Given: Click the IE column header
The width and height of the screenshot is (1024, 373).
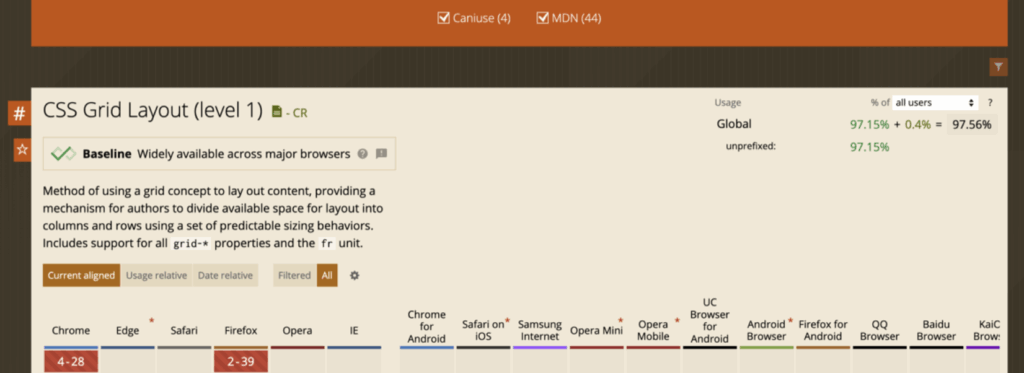Looking at the screenshot, I should coord(354,331).
